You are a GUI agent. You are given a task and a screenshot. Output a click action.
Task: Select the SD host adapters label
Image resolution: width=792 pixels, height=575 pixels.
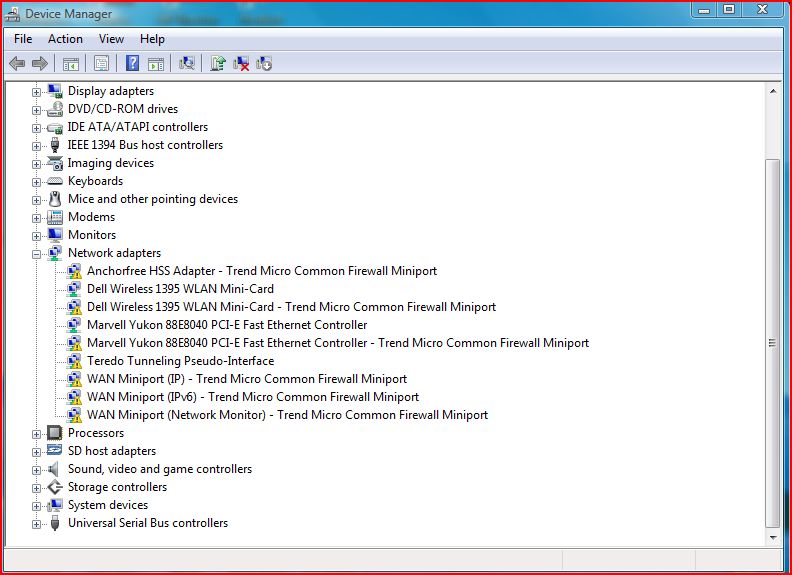pyautogui.click(x=112, y=451)
